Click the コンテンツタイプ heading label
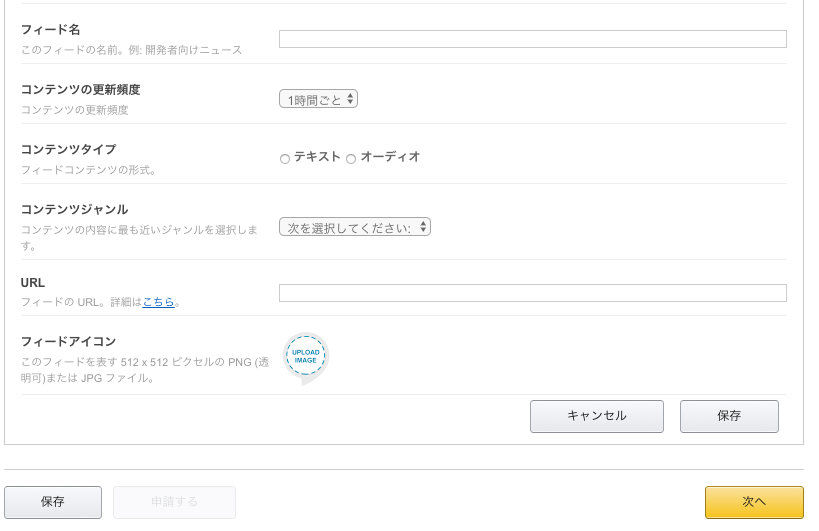Viewport: 819px width, 531px height. [x=68, y=150]
